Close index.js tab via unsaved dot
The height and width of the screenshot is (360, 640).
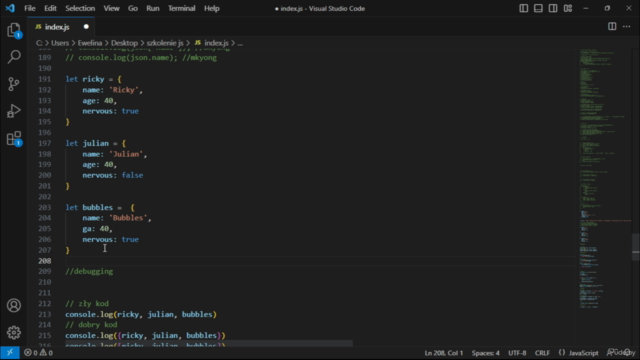click(x=86, y=27)
